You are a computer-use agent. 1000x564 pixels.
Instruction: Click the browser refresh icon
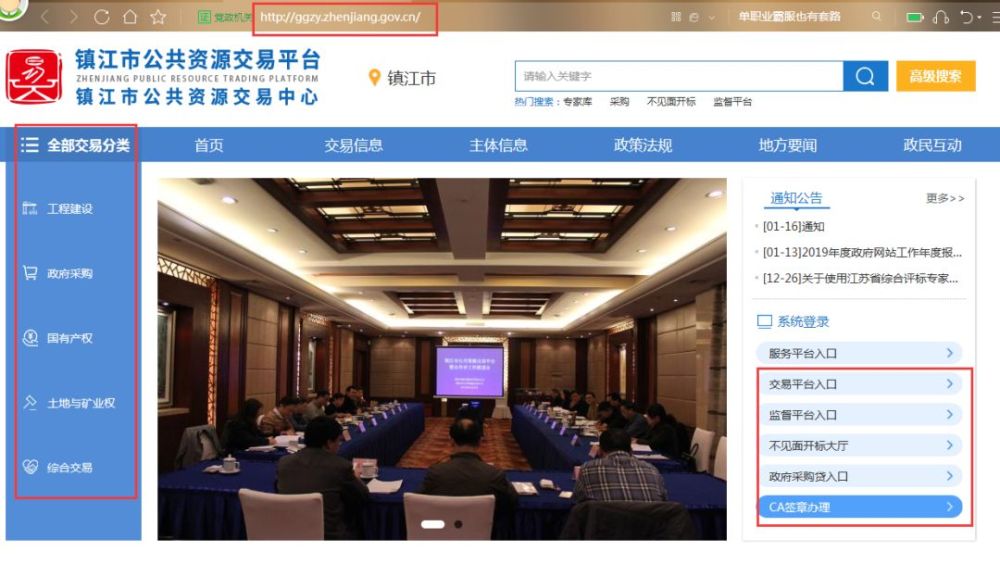[101, 17]
